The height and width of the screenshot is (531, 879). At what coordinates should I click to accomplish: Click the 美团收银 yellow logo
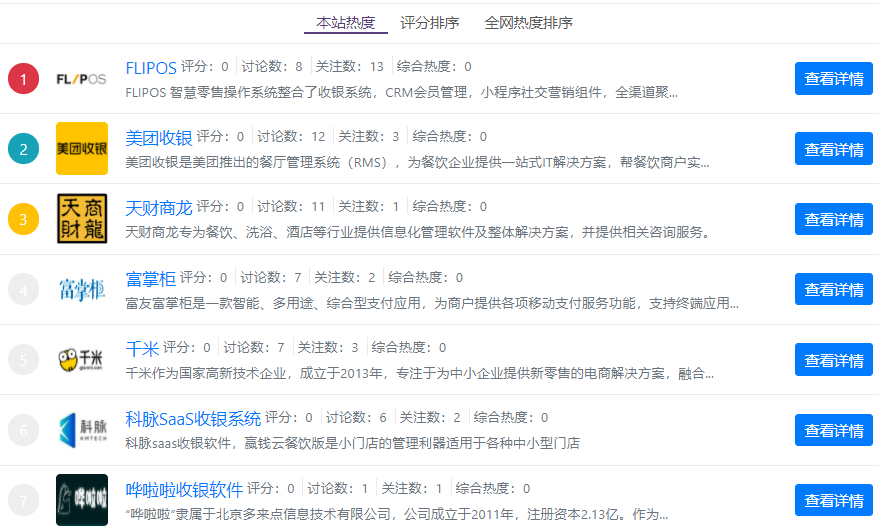tap(82, 149)
